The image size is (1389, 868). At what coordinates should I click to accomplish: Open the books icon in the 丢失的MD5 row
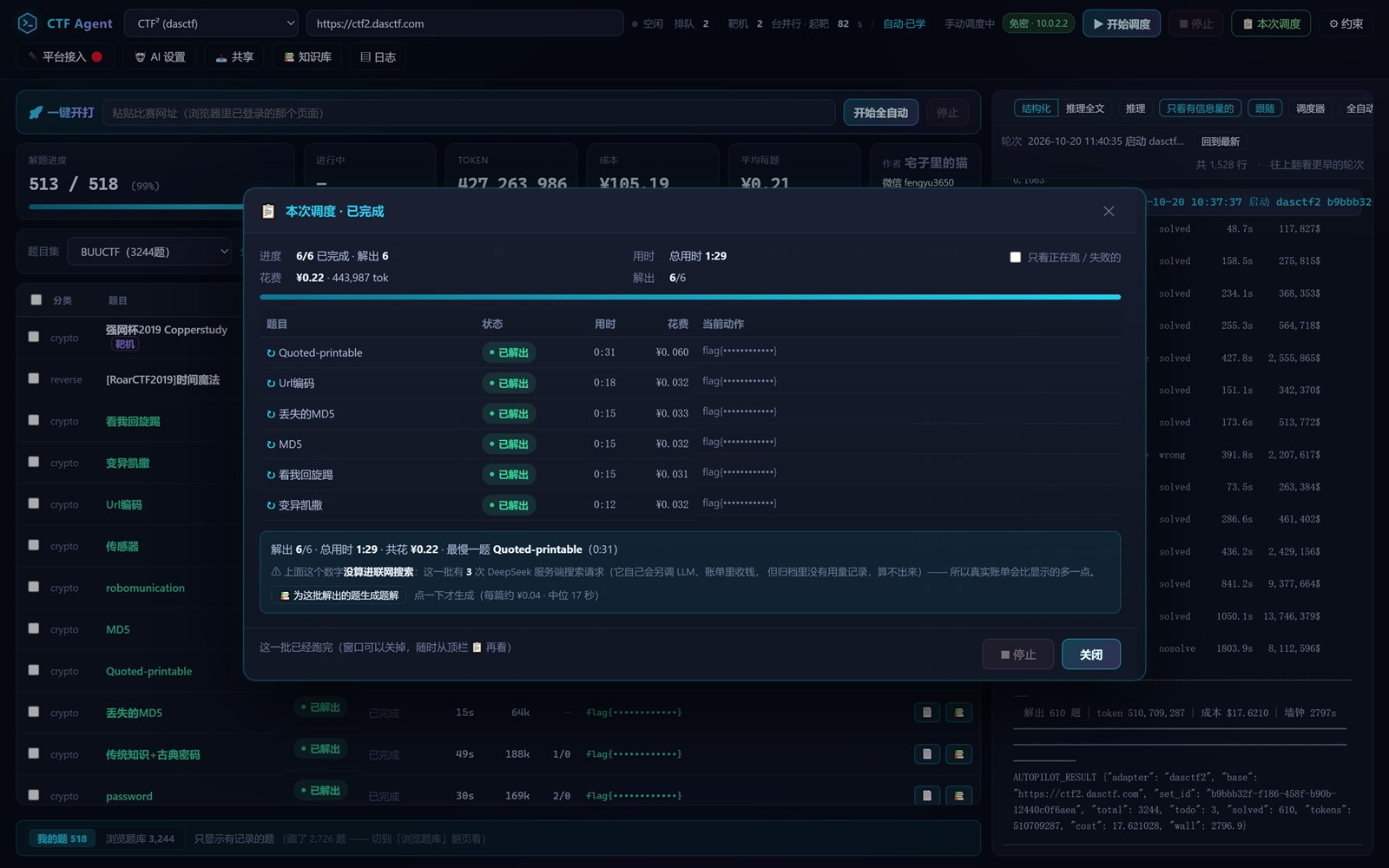click(x=959, y=713)
